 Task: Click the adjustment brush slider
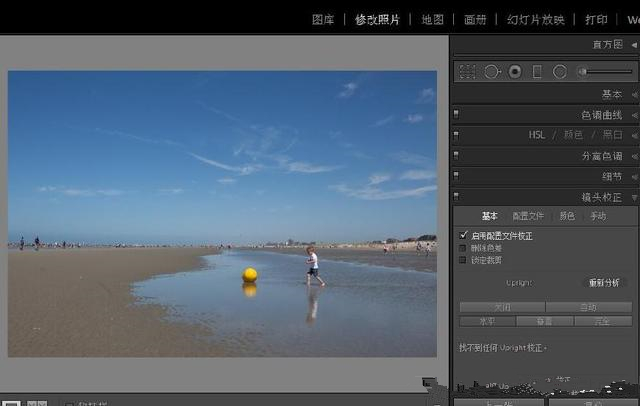pyautogui.click(x=604, y=72)
